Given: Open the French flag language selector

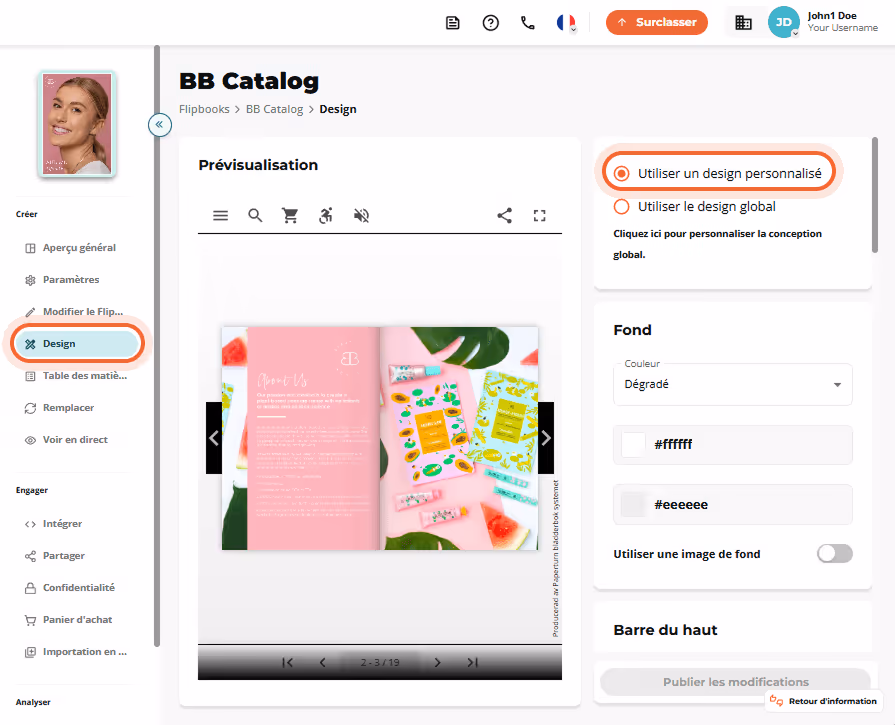Looking at the screenshot, I should [x=566, y=23].
